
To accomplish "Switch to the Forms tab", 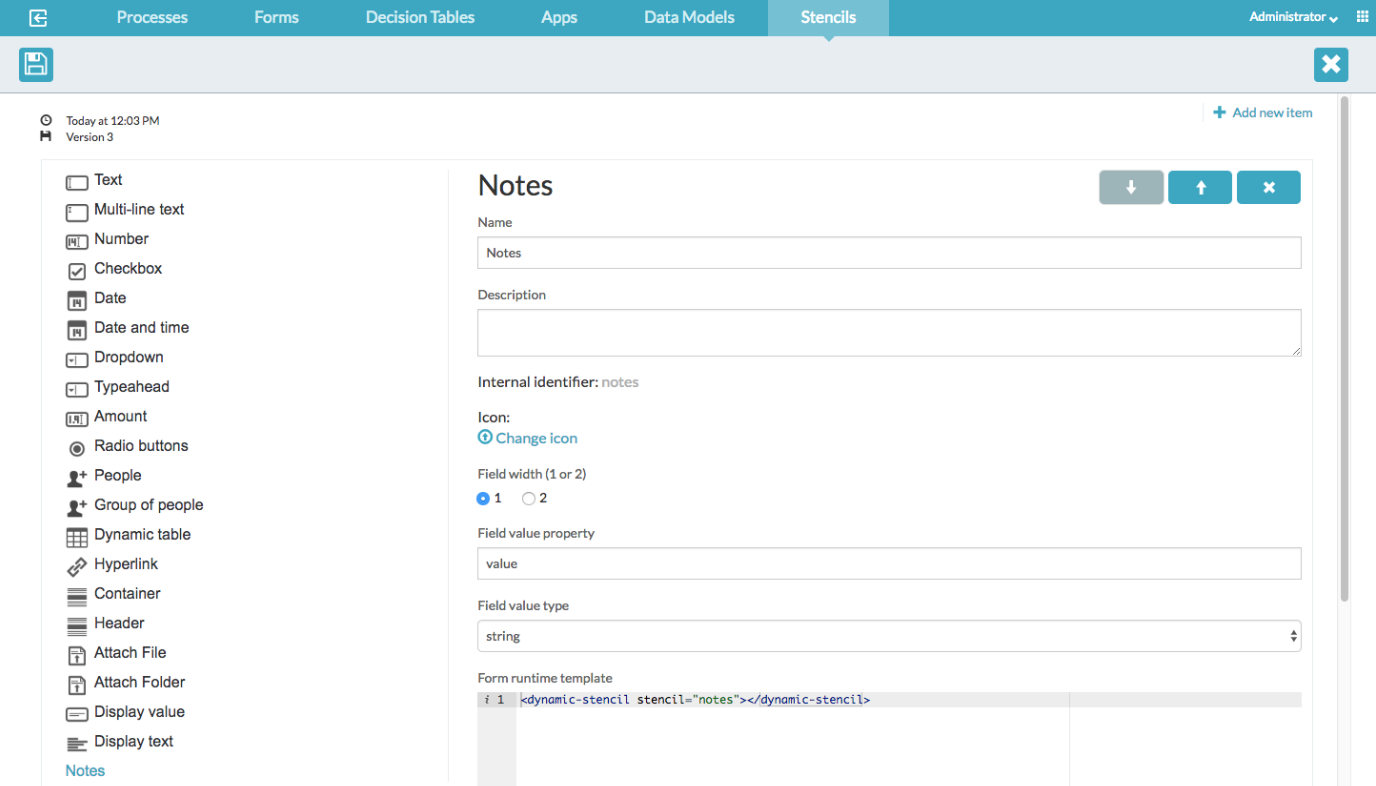I will [x=277, y=17].
